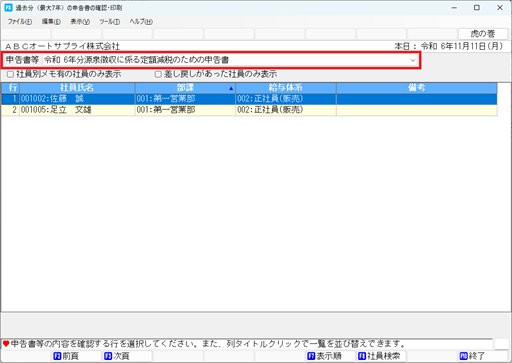Viewport: 512px width, 363px height.
Task: Click the 次頁 function button
Action: [x=127, y=356]
